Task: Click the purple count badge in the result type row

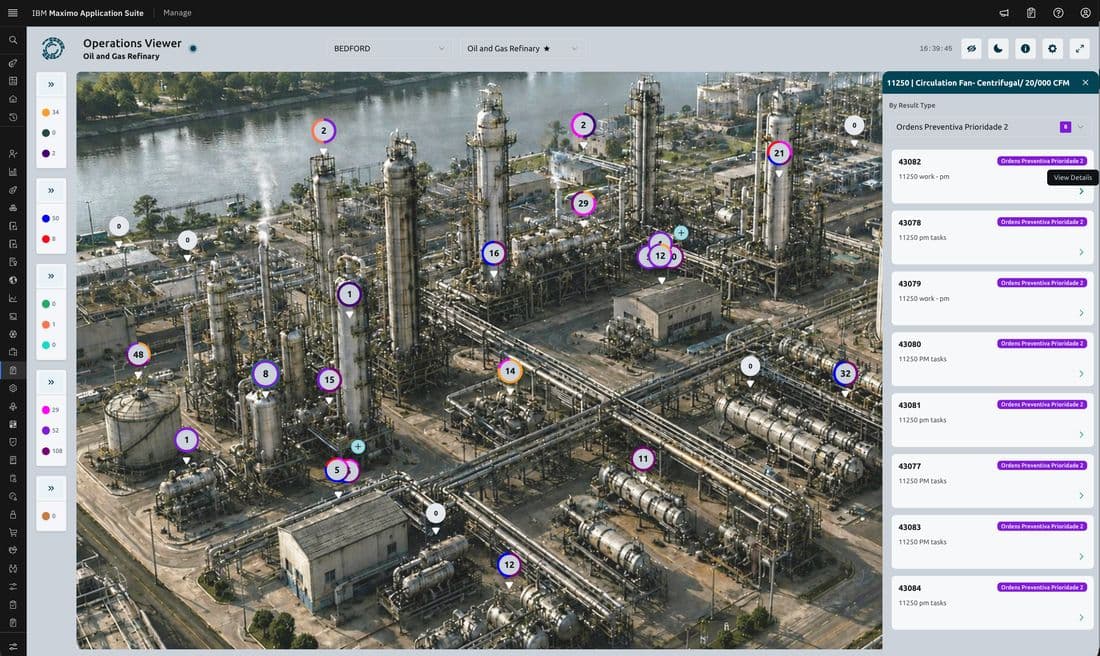Action: pos(1065,127)
